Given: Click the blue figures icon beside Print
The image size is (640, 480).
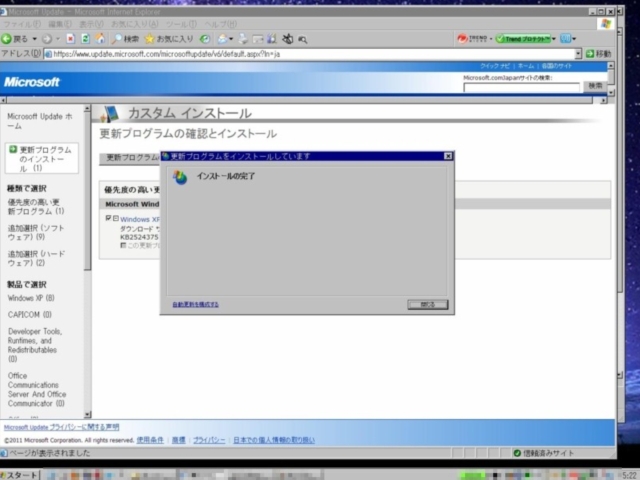Looking at the screenshot, I should tap(272, 39).
